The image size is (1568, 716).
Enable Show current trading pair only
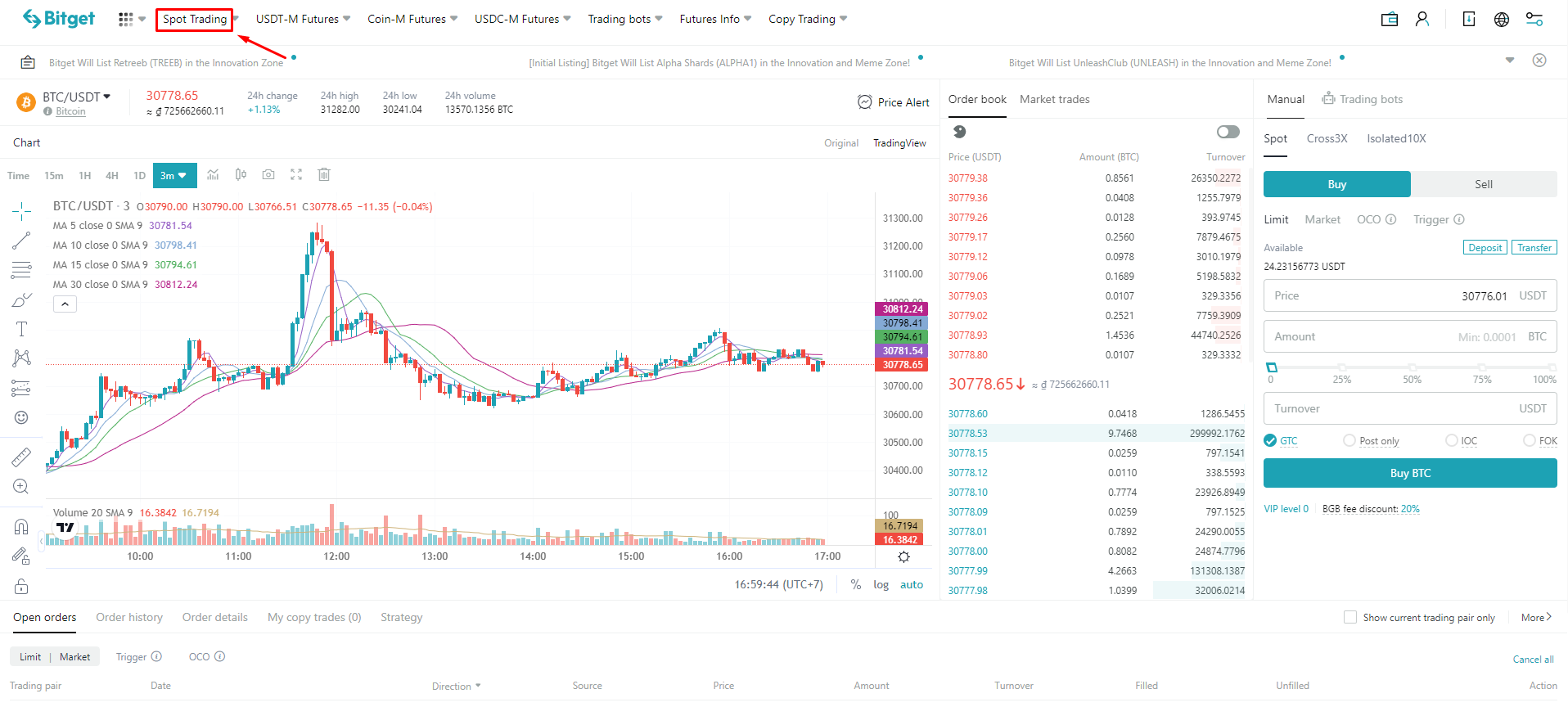[x=1350, y=617]
